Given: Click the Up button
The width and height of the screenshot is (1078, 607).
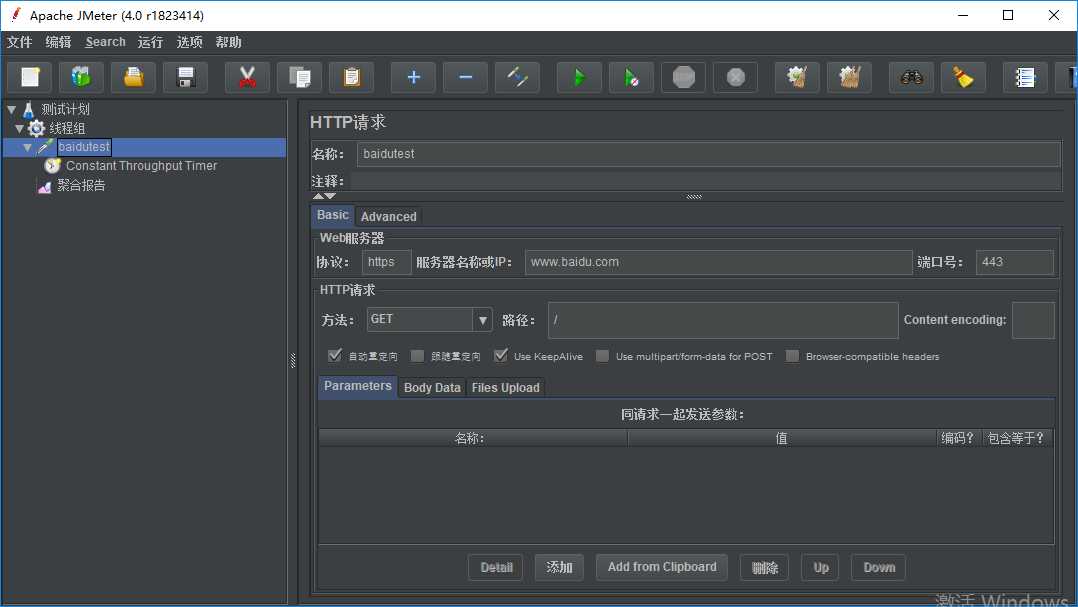Looking at the screenshot, I should (x=821, y=567).
